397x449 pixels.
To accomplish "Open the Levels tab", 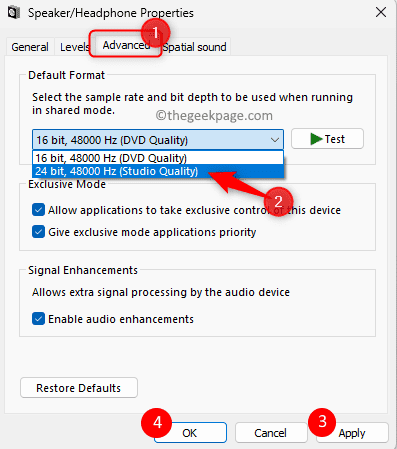I will (75, 47).
